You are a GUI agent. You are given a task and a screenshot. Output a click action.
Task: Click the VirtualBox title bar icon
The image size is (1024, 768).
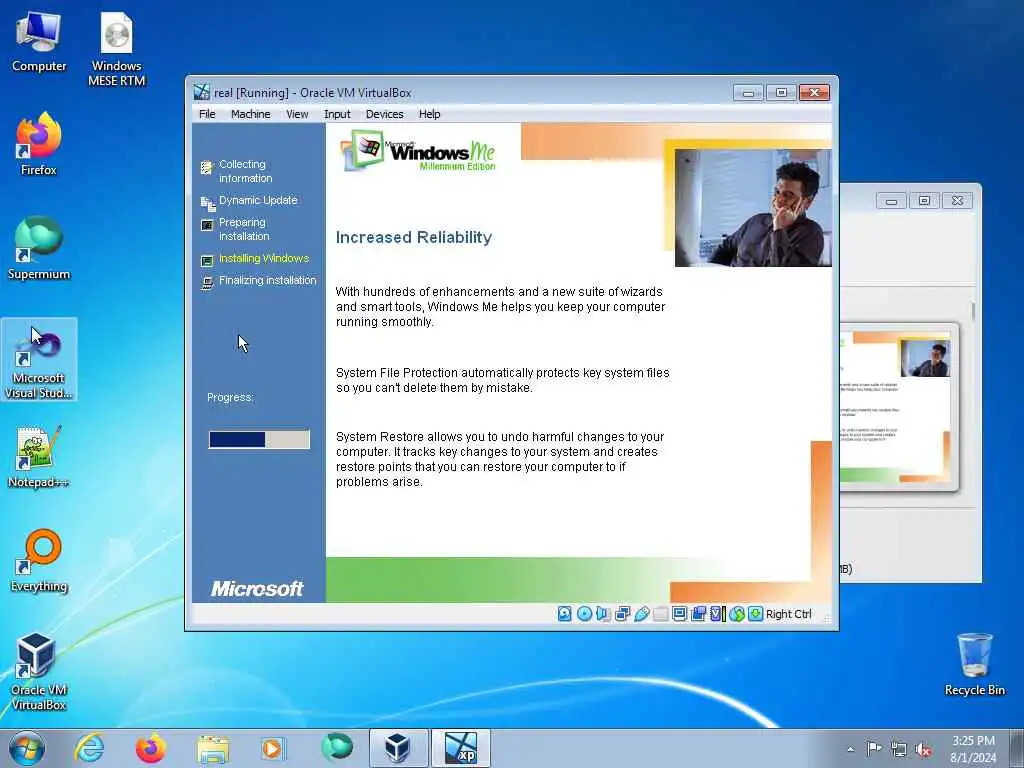pyautogui.click(x=202, y=92)
